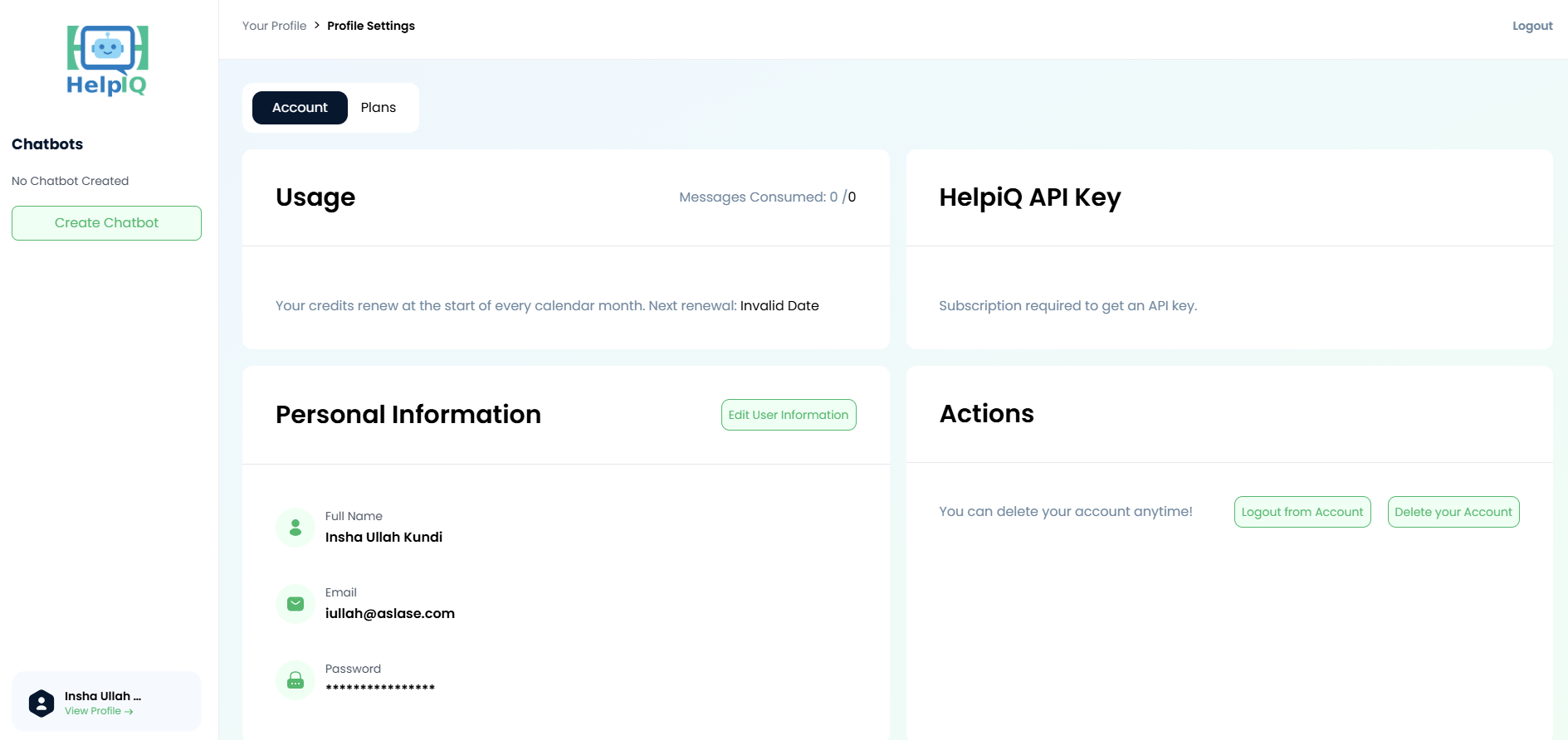Click the Password lock icon

296,680
